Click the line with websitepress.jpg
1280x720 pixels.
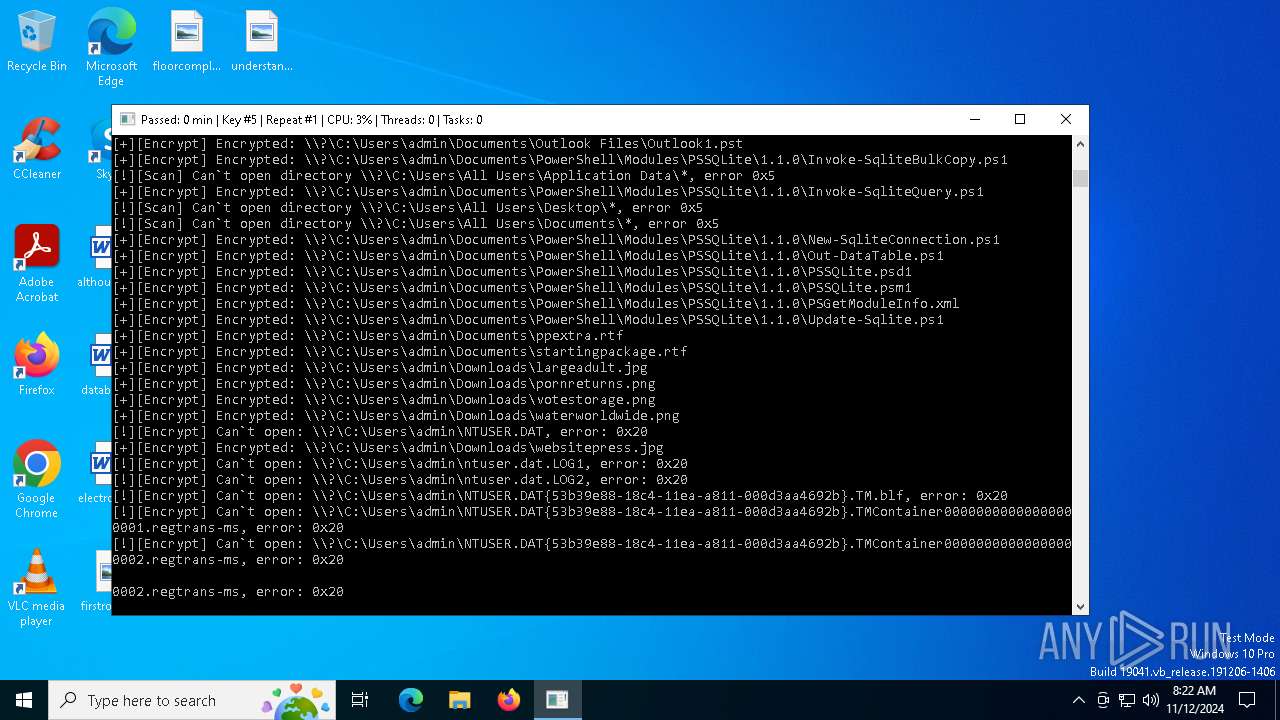tap(388, 448)
